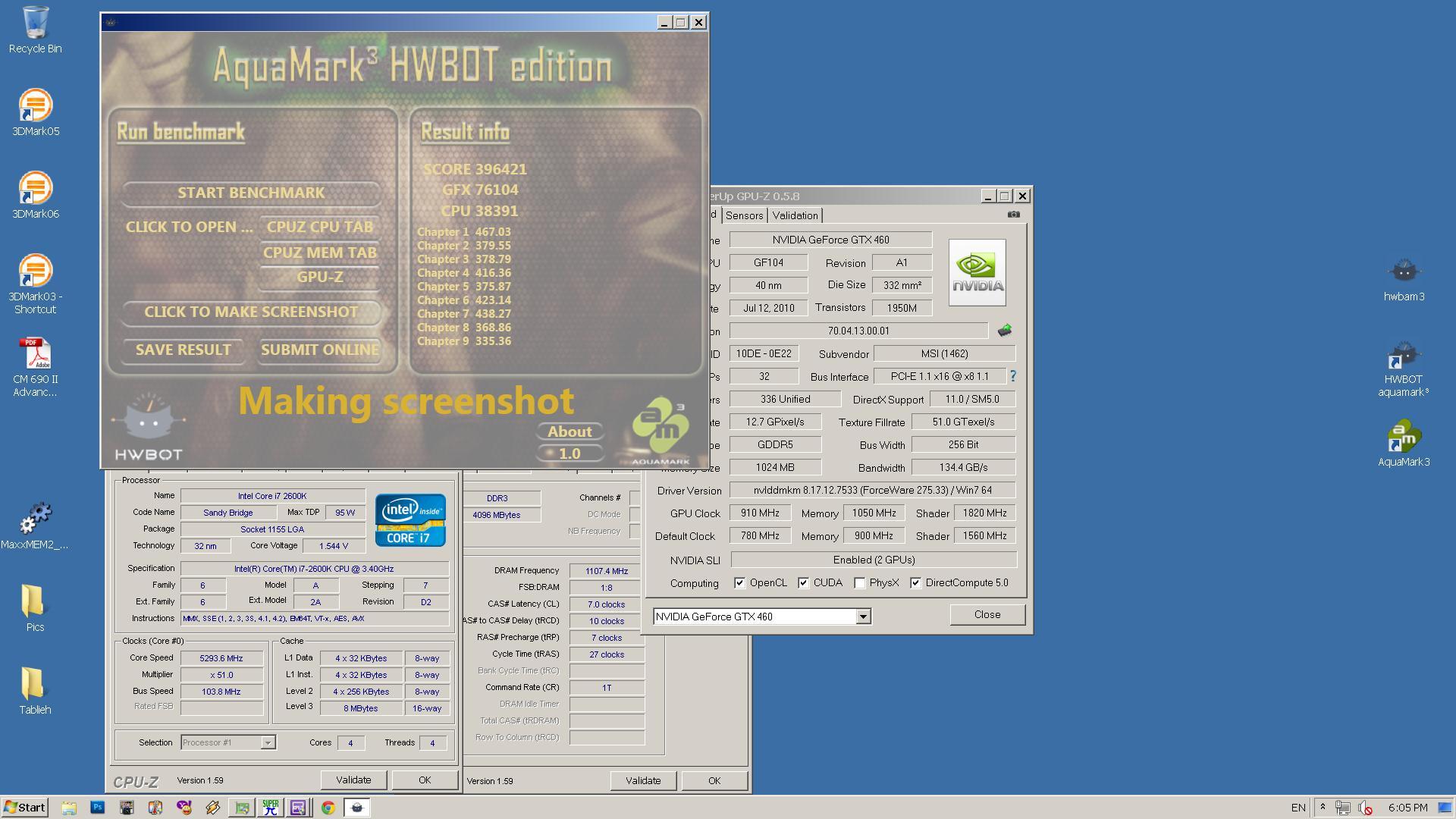Click the GPU-Z BIOS save chip icon
The image size is (1456, 819).
tap(1005, 330)
